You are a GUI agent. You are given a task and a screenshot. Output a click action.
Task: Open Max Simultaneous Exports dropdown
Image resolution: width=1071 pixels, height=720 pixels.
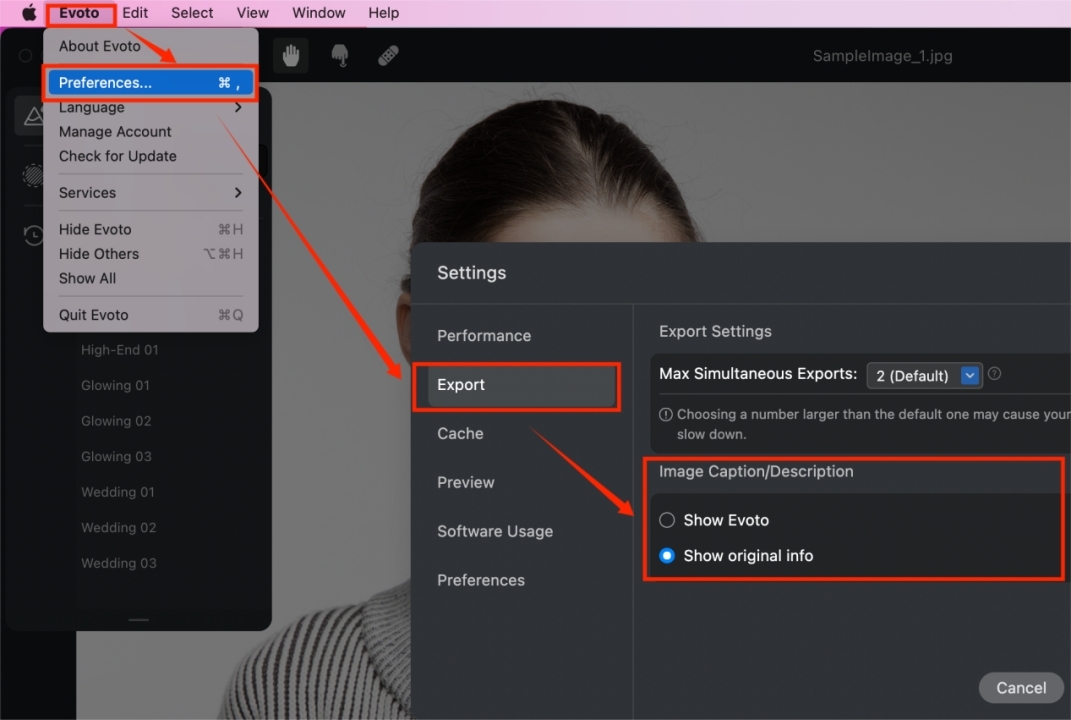(925, 375)
